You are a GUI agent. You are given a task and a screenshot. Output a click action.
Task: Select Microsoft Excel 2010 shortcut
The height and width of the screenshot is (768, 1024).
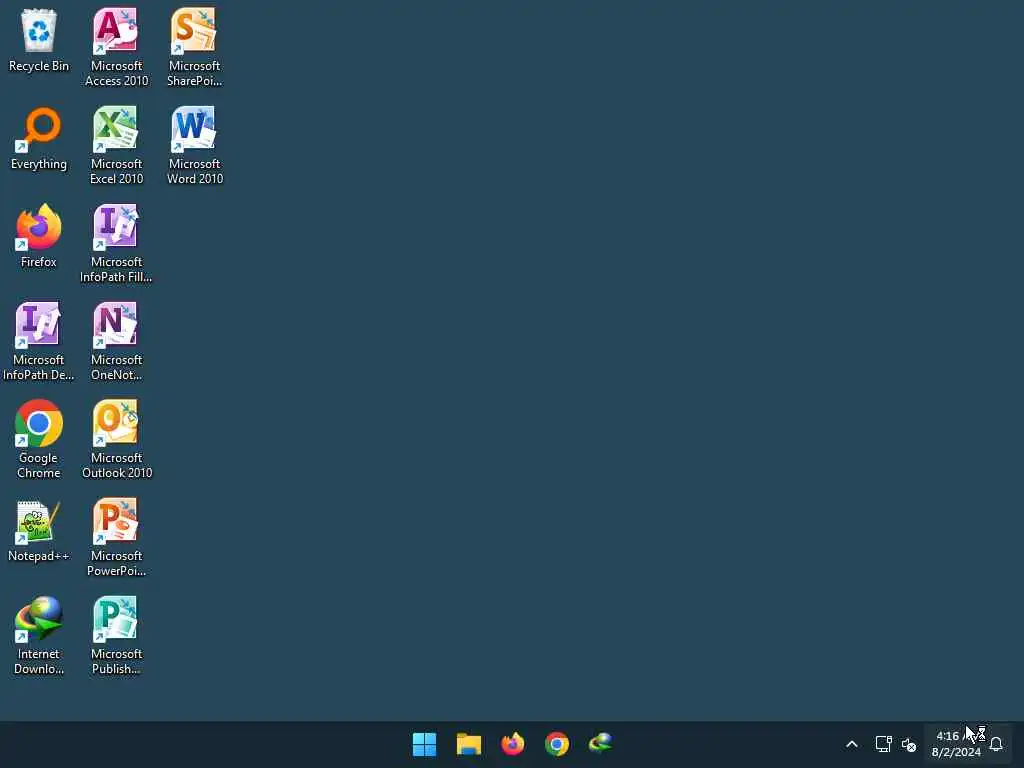(x=116, y=145)
